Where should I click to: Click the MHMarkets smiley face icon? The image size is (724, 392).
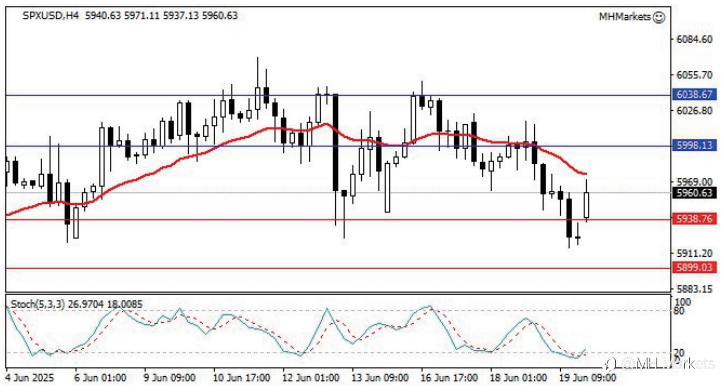click(659, 17)
